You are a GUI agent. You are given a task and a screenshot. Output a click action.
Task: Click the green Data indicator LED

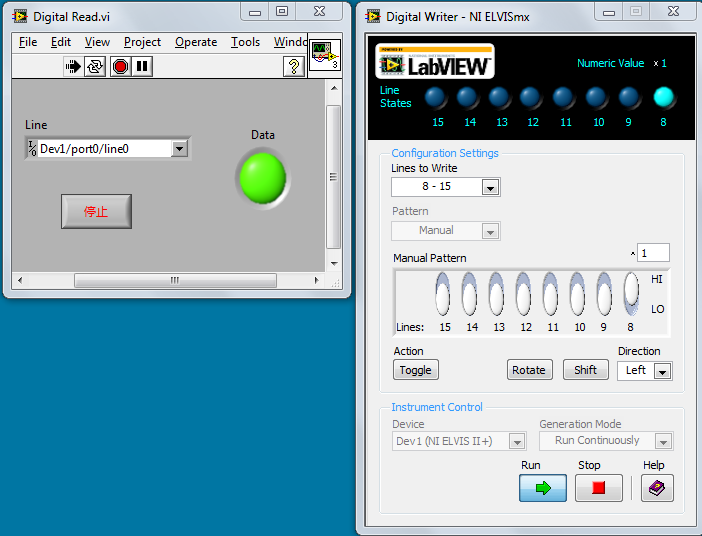[263, 178]
